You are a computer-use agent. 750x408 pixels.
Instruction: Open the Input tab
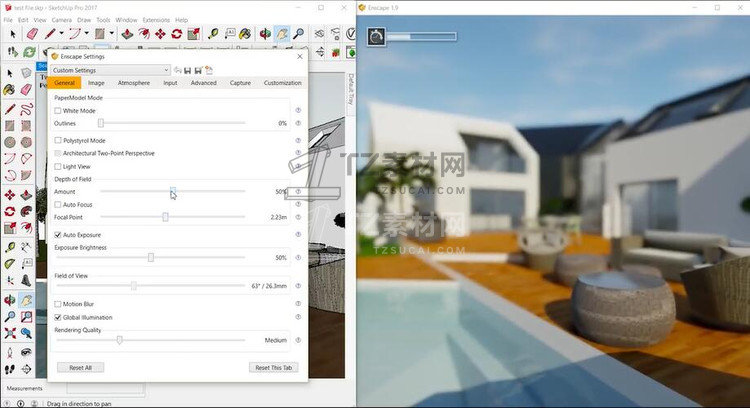(170, 83)
